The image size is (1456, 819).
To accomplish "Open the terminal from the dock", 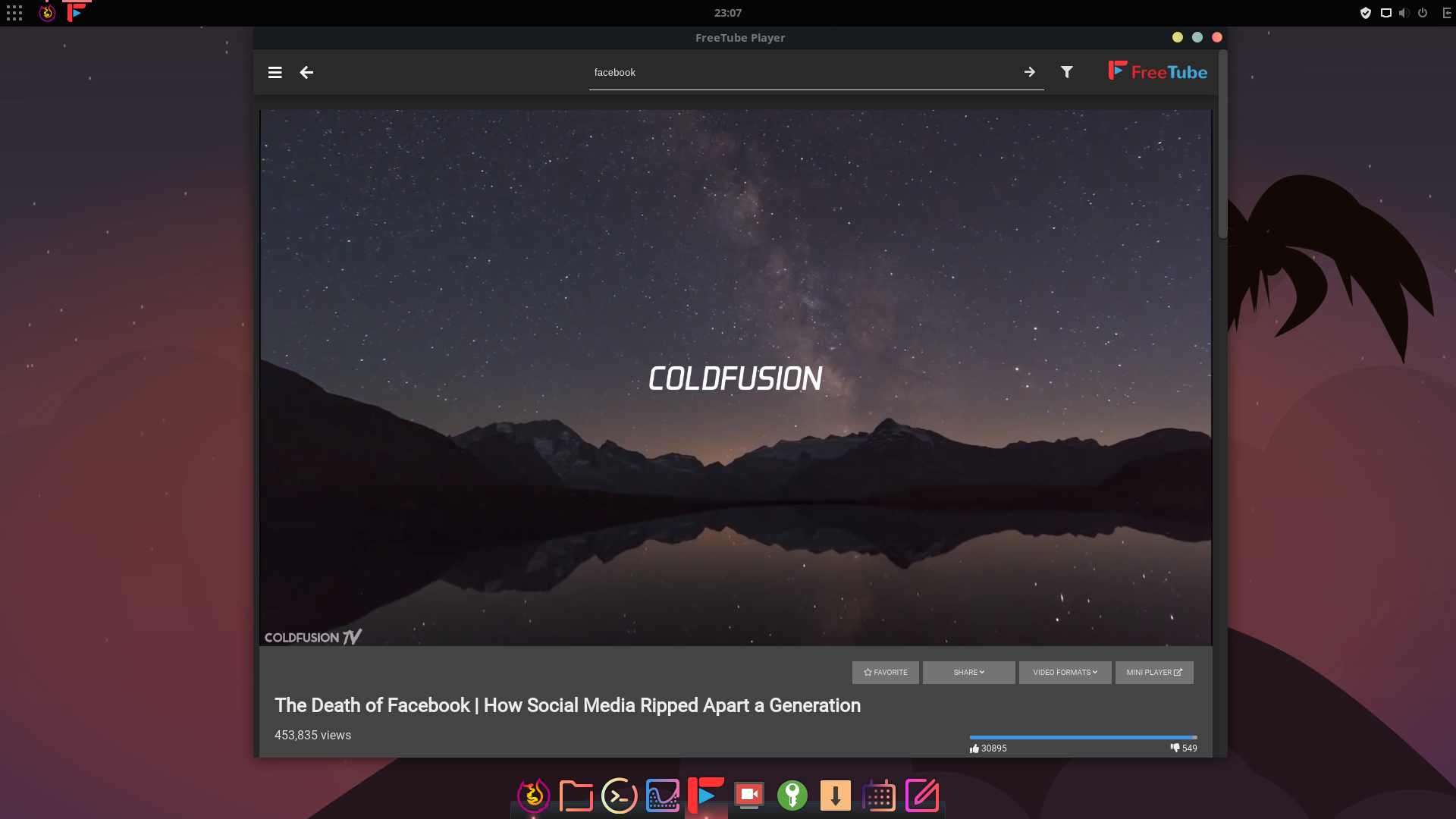I will coord(620,795).
